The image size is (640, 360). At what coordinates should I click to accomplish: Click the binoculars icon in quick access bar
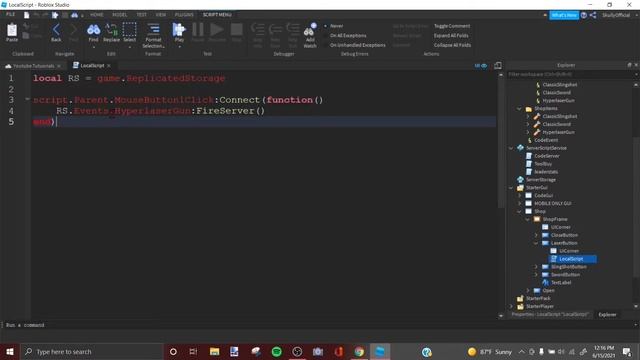pos(74,15)
